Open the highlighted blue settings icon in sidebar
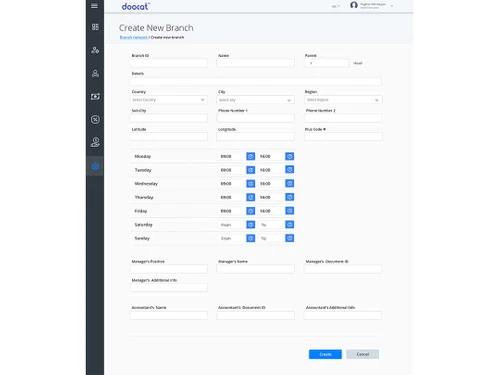The height and width of the screenshot is (375, 500). [x=95, y=166]
